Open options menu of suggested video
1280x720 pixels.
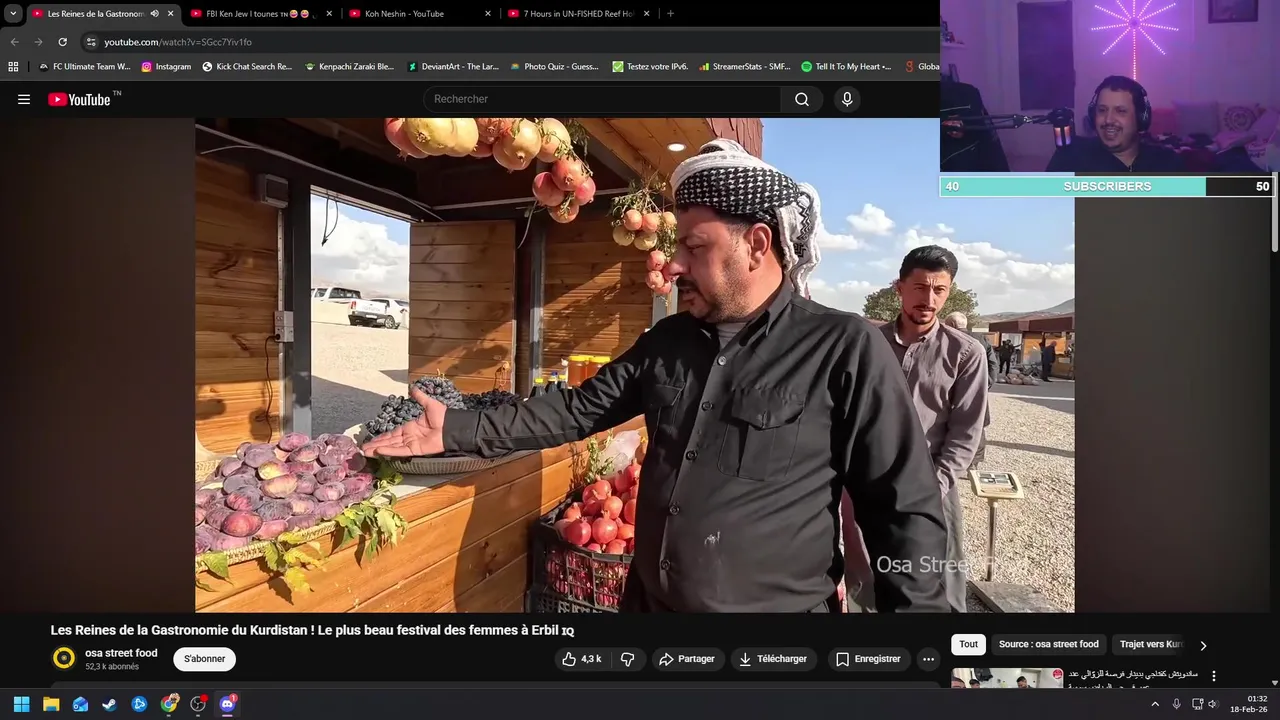click(1214, 676)
